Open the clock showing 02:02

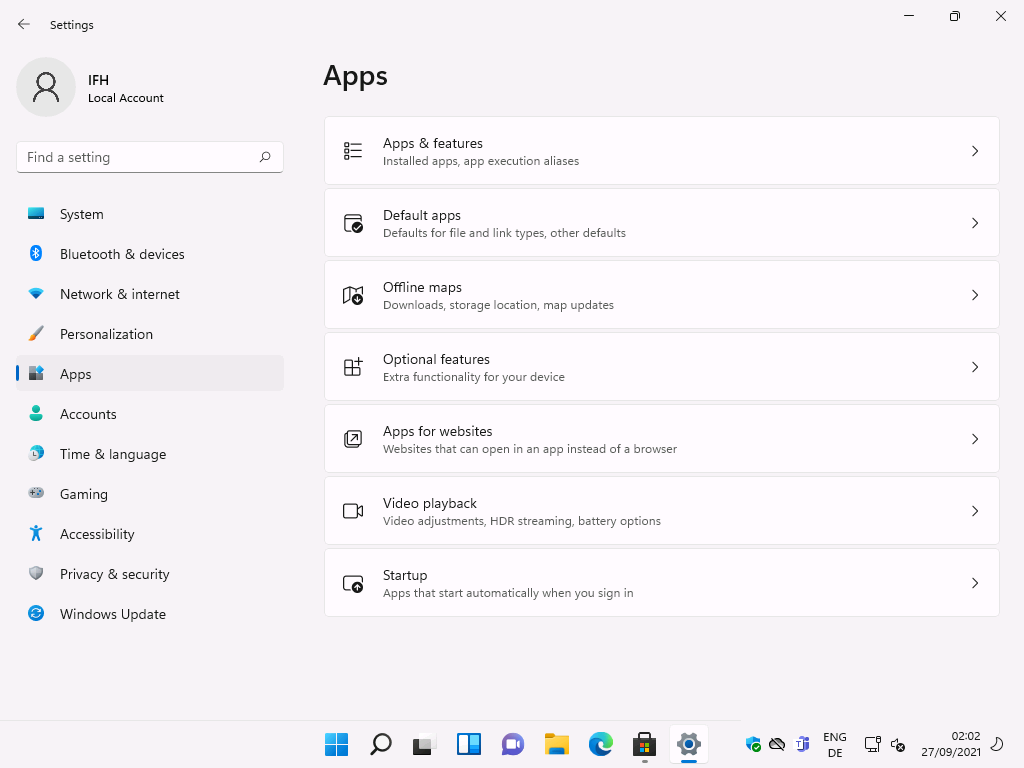951,744
